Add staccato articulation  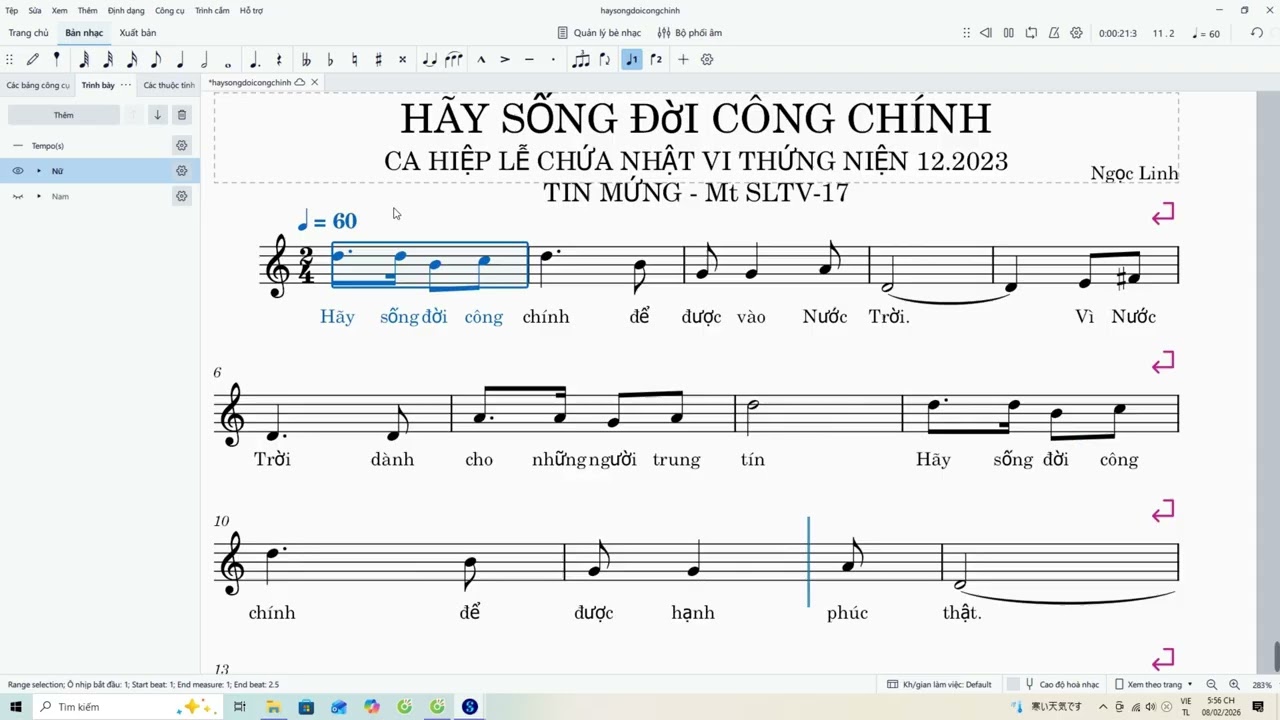(553, 60)
